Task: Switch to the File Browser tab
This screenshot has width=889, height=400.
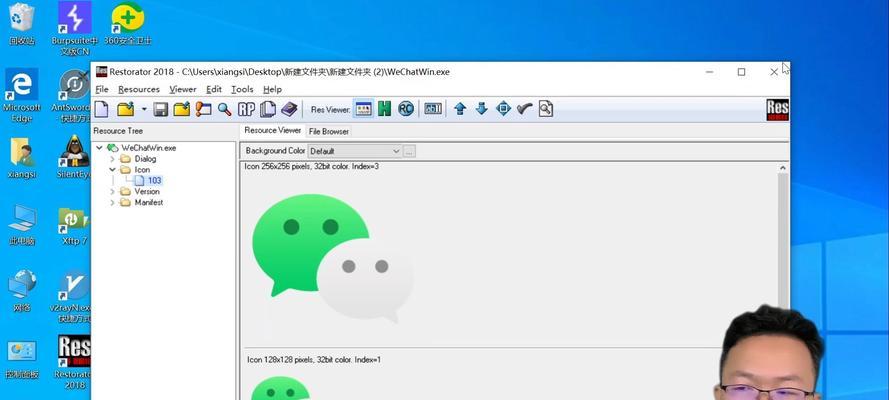Action: point(329,131)
